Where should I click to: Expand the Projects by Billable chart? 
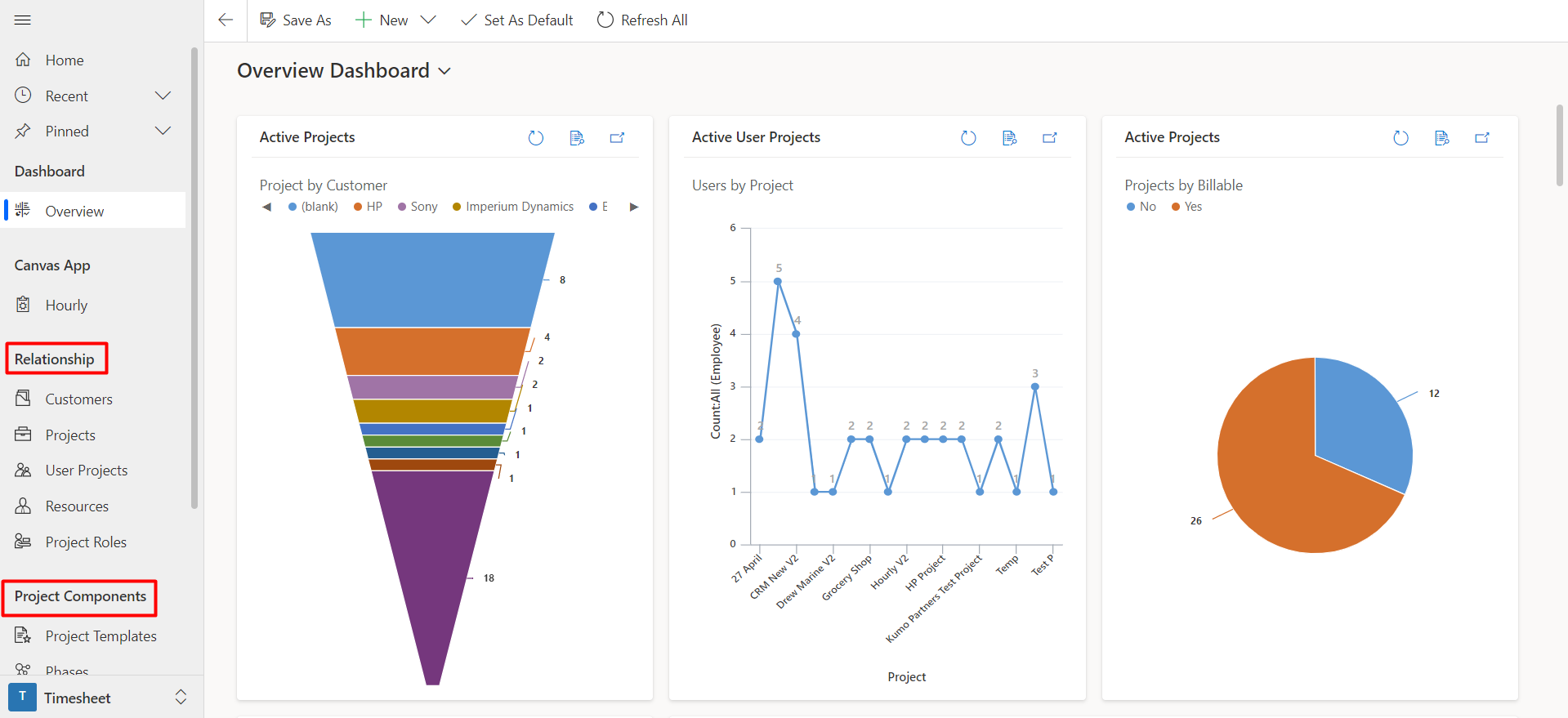coord(1481,138)
